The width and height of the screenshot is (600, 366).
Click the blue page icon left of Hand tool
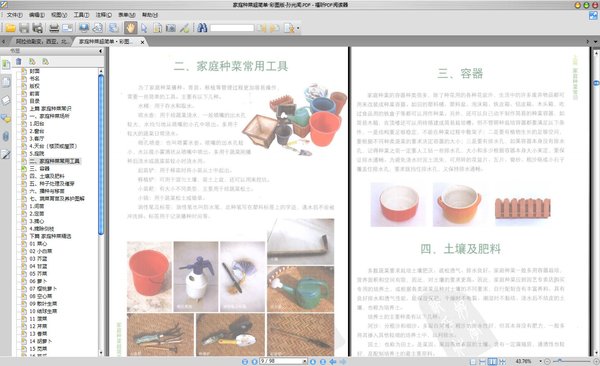click(x=114, y=28)
